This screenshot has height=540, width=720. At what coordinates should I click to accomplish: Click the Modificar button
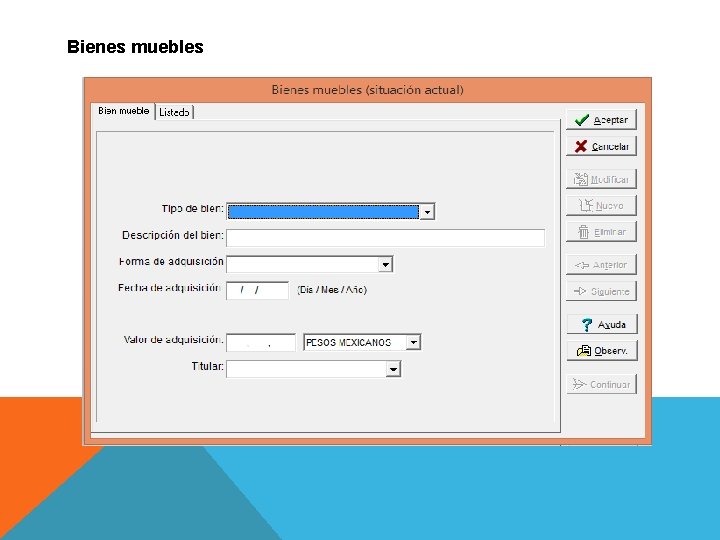(602, 179)
